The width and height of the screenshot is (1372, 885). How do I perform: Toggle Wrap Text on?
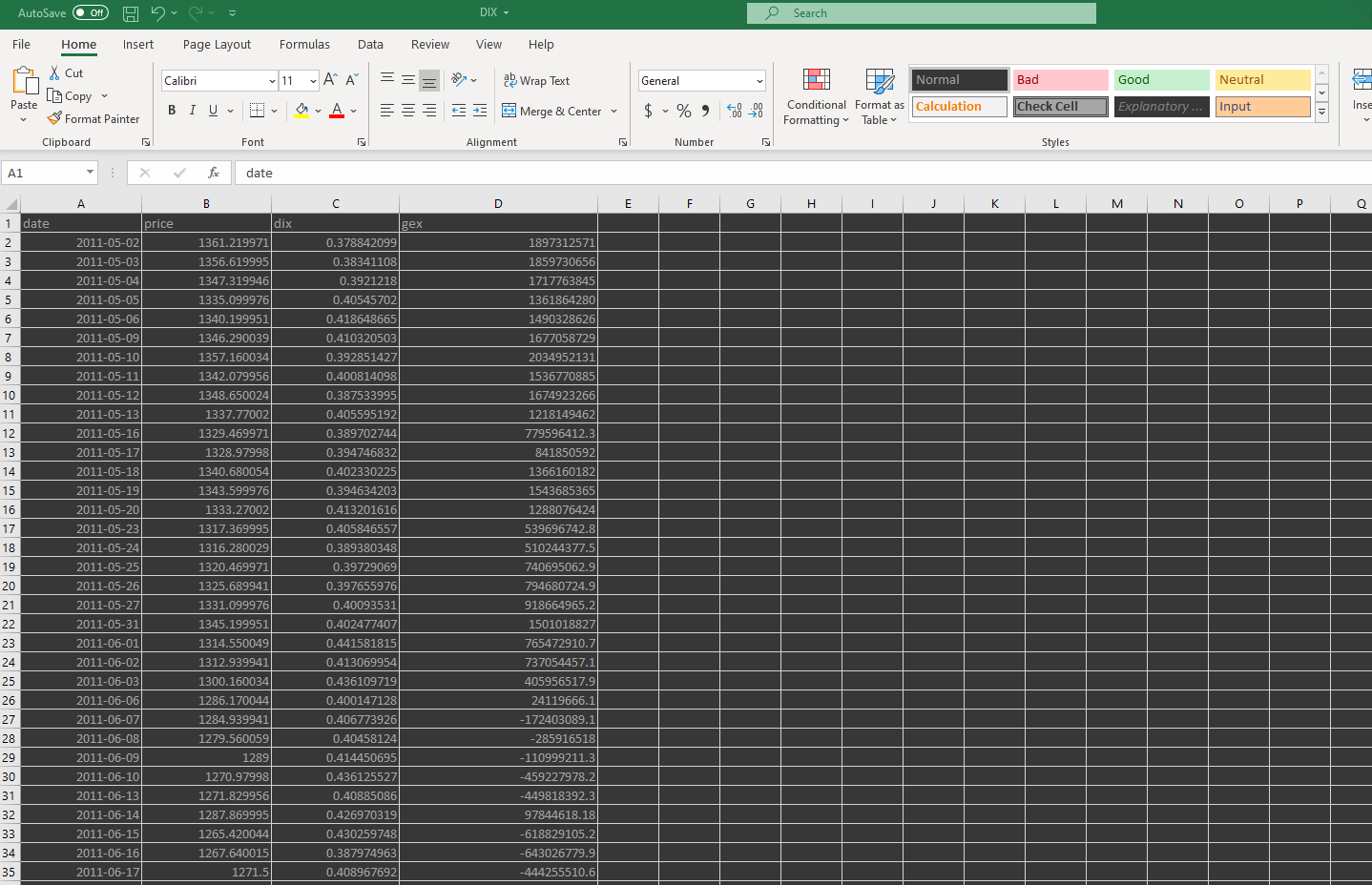(536, 81)
